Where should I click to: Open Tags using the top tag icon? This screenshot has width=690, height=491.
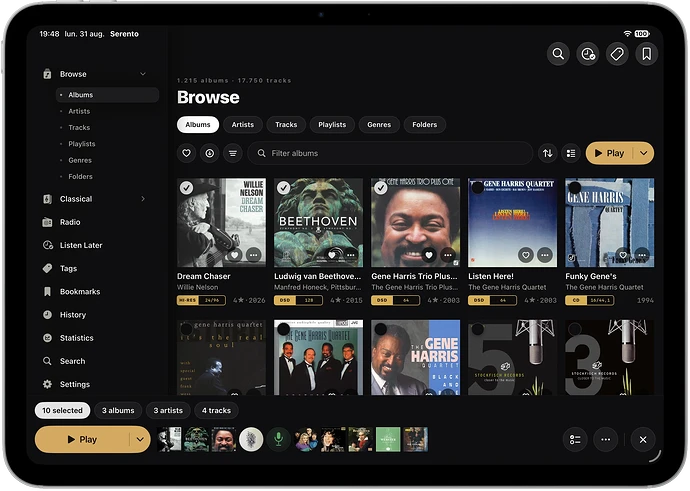617,54
